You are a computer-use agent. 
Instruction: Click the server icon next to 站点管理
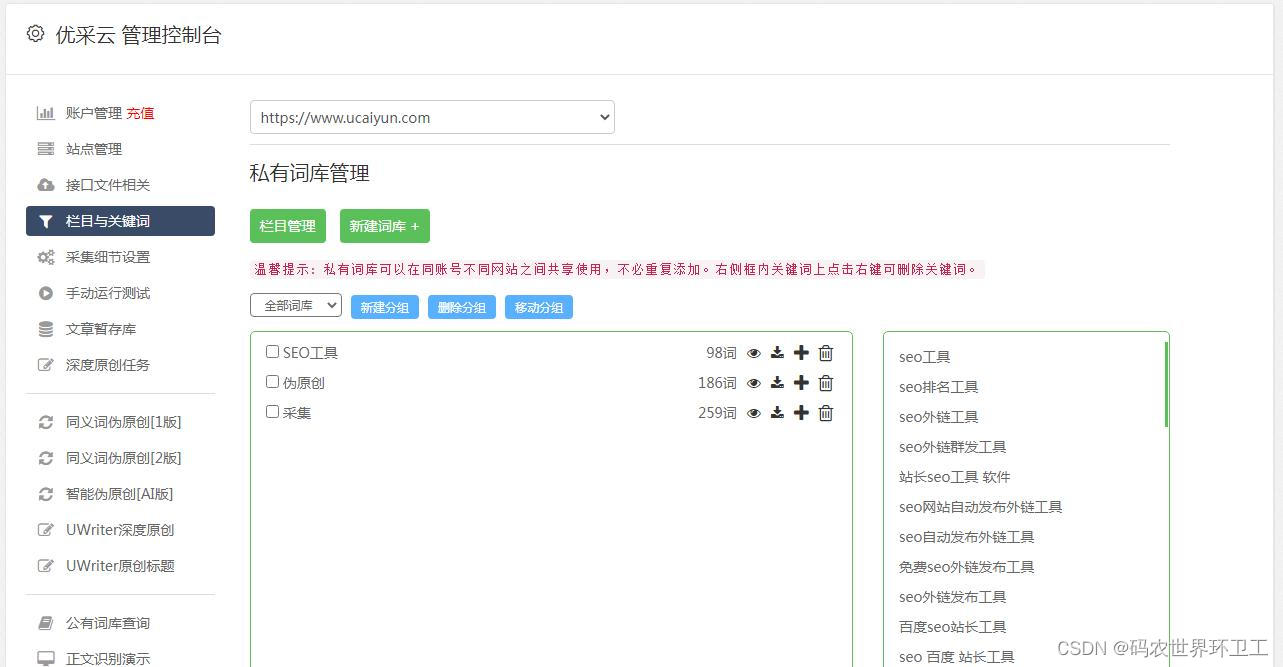tap(46, 149)
